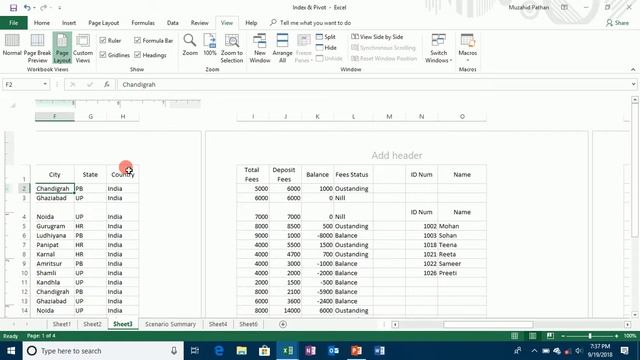Click the Redo arrow icon
Screen dimensions: 640x360
43,7
